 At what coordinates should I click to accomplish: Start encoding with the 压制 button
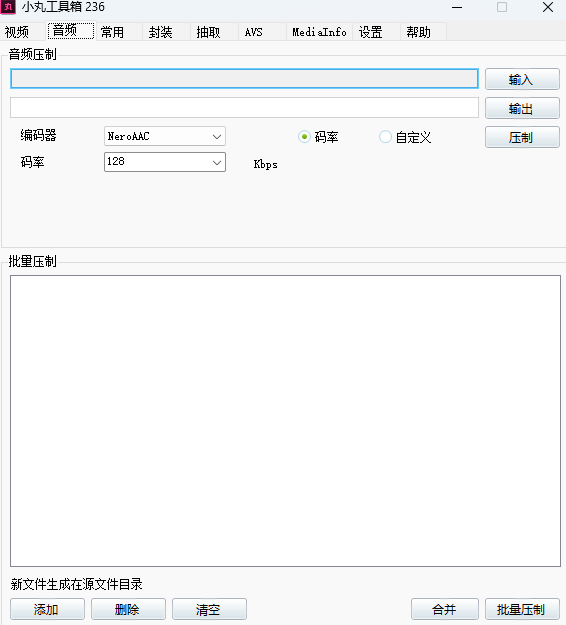click(x=522, y=137)
